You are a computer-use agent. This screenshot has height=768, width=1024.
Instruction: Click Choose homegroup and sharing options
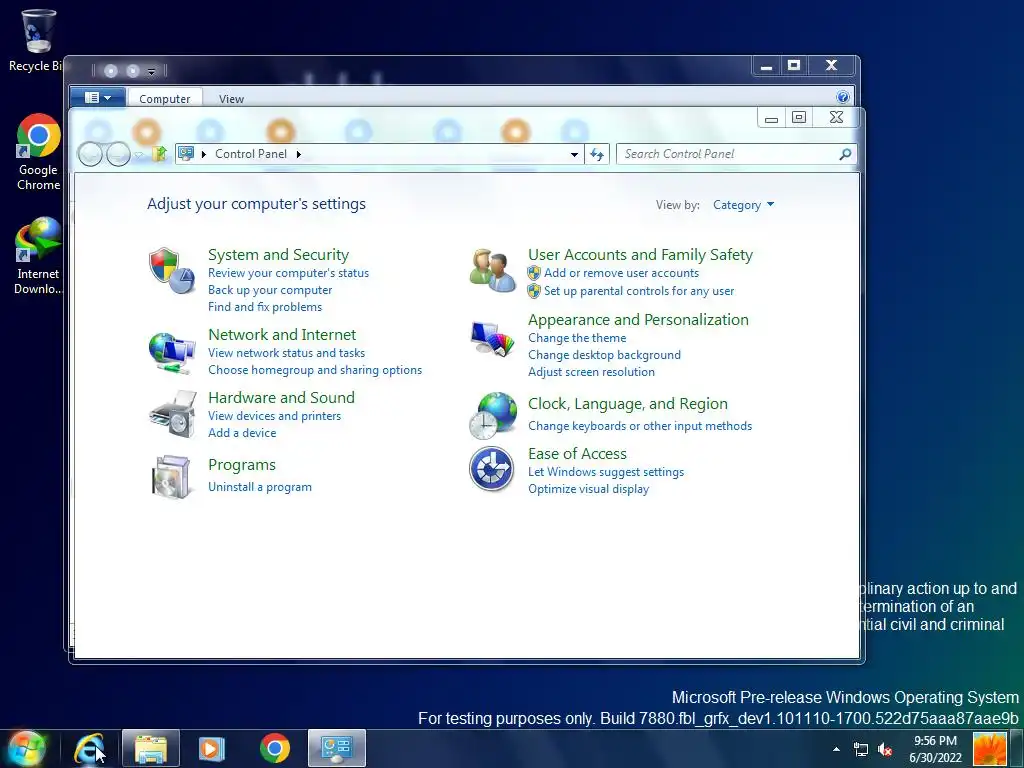click(x=315, y=370)
